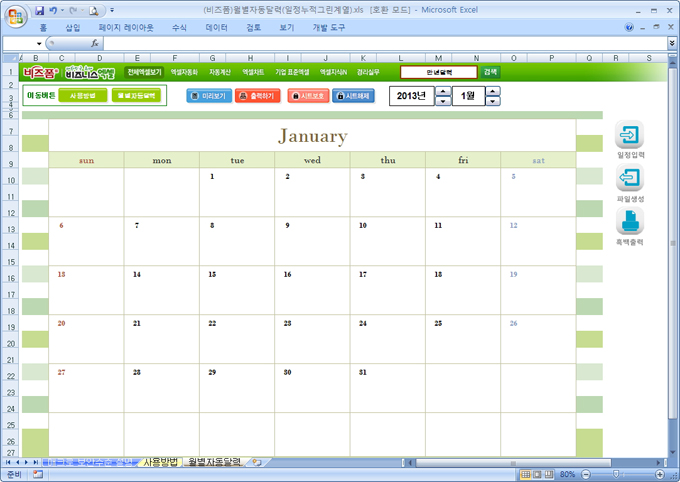Open the 검토 ribbon tab

tap(254, 28)
